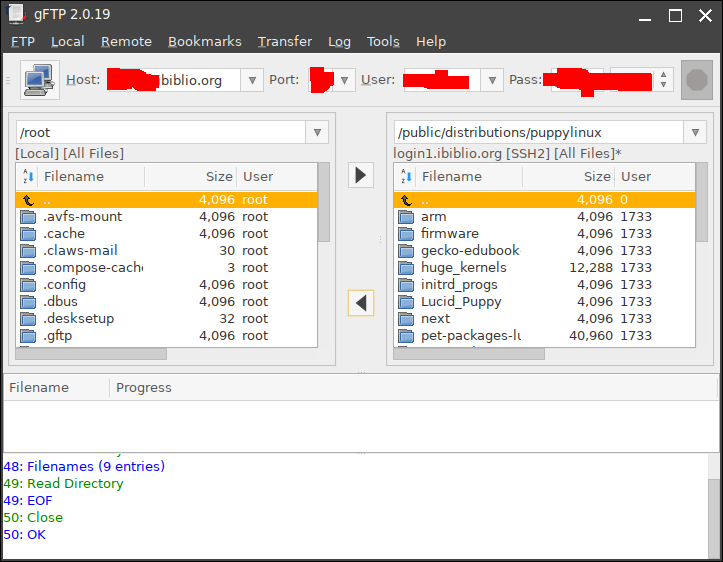Open remote path history dropdown
This screenshot has width=723, height=562.
point(695,132)
